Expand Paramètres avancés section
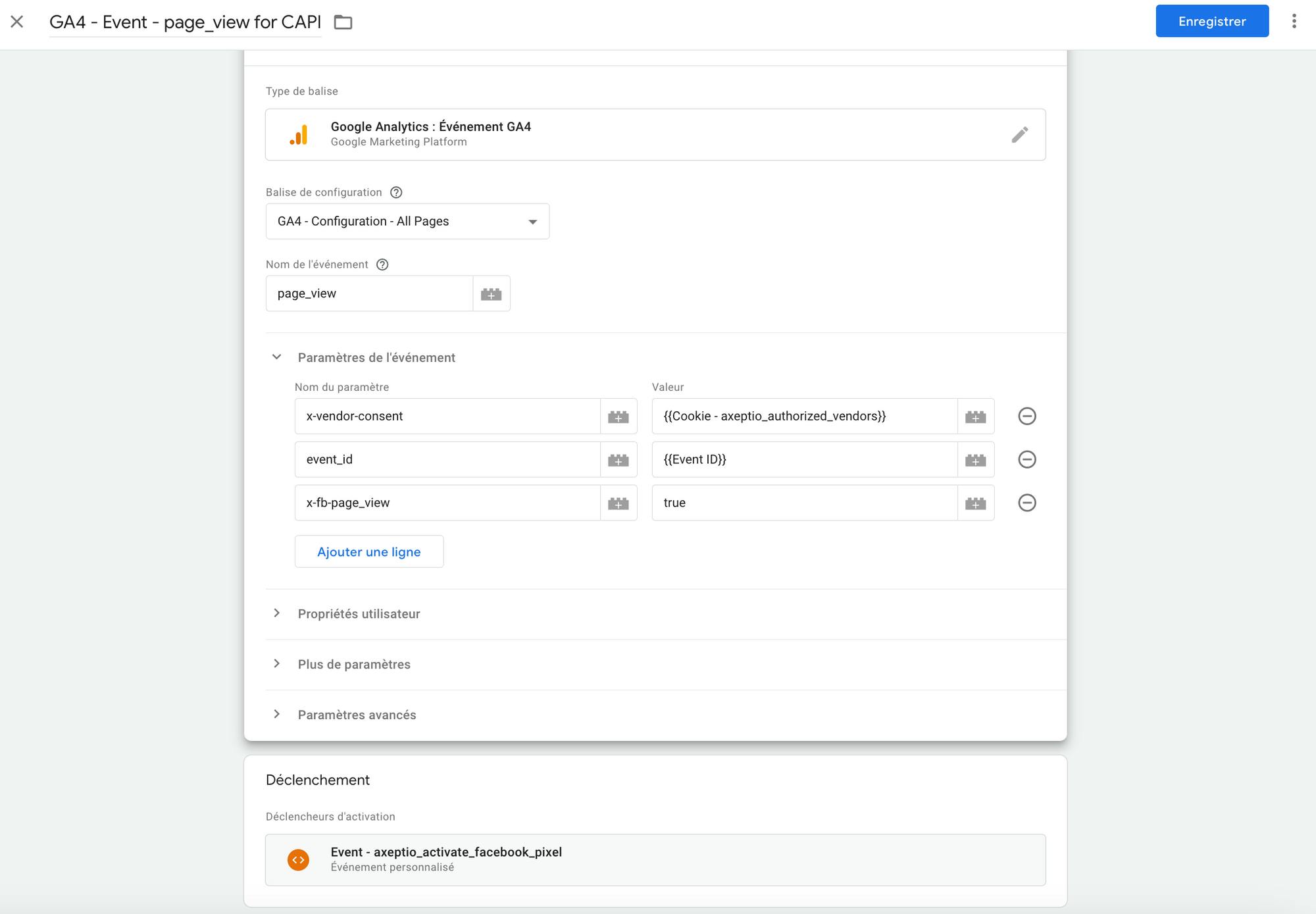This screenshot has height=914, width=1316. (277, 715)
